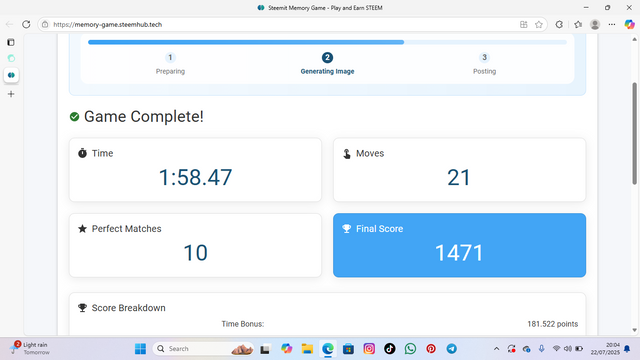Click step 2 Generating Image
This screenshot has height=360, width=640.
point(327,64)
